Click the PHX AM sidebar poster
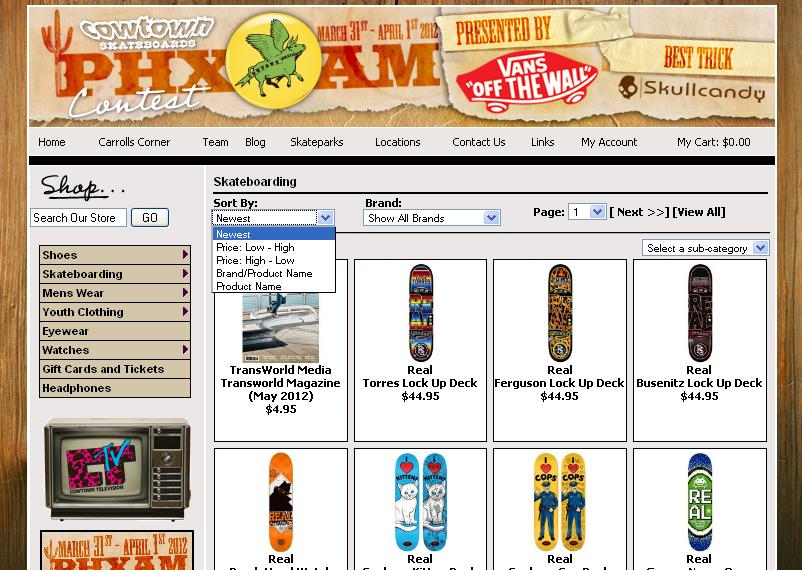 point(117,550)
